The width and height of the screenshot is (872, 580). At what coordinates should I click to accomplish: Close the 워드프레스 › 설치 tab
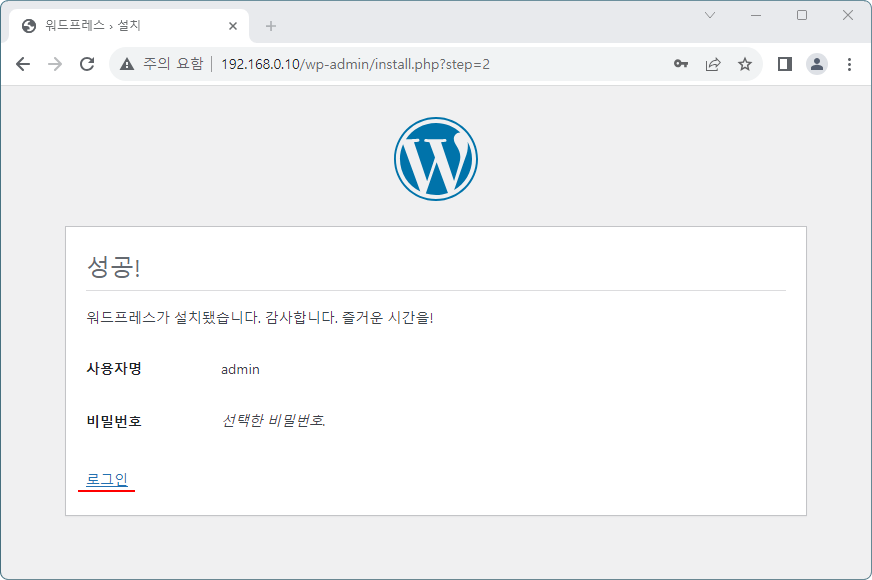(233, 26)
